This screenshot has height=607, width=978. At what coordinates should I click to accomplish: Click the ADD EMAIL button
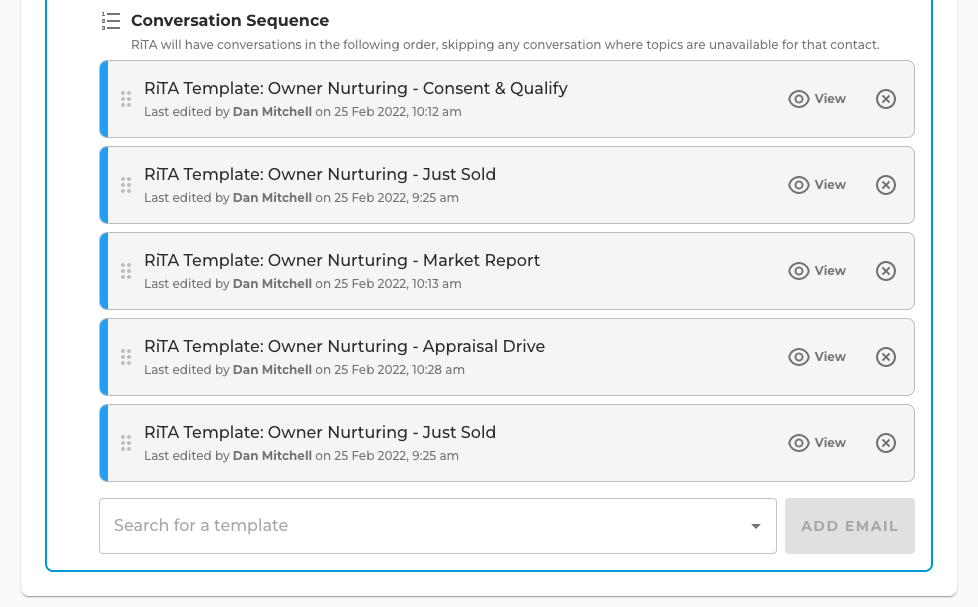coord(850,526)
